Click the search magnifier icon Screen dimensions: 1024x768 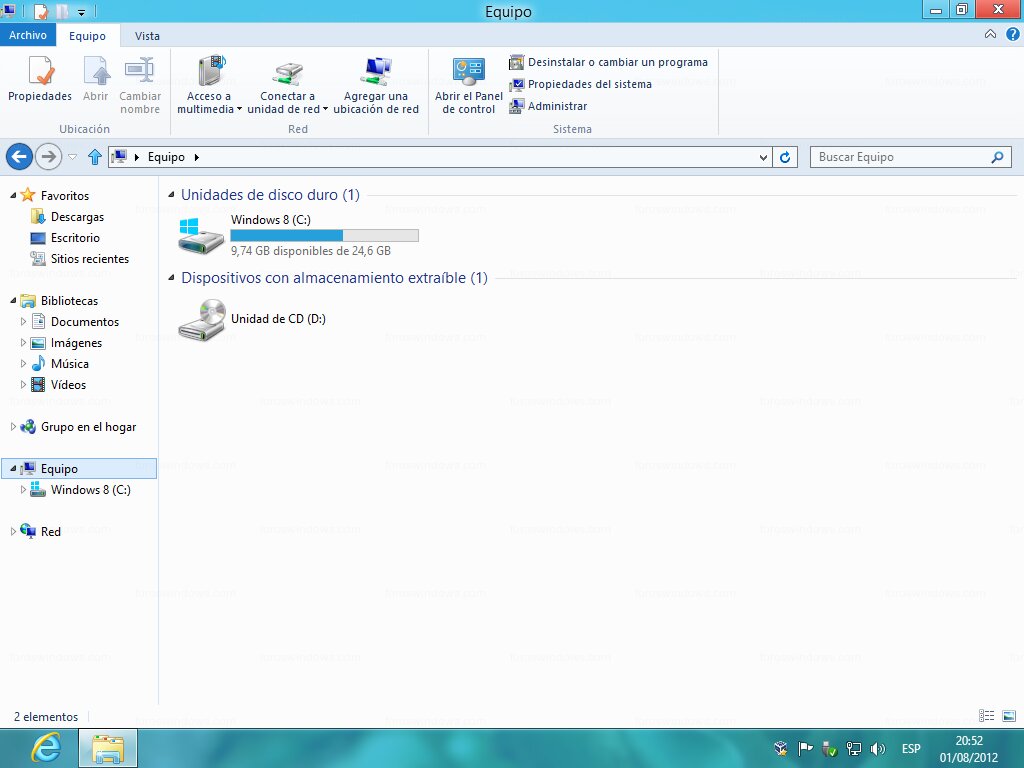pos(997,157)
